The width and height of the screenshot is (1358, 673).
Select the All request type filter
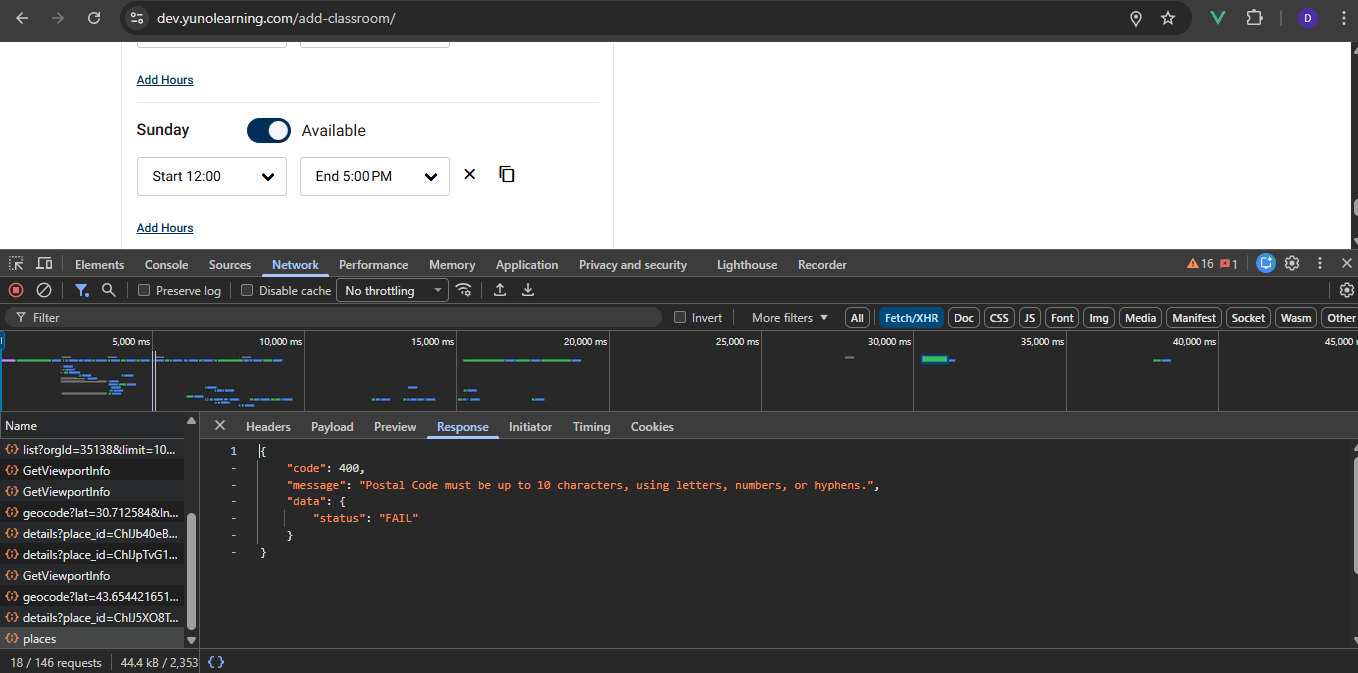pyautogui.click(x=857, y=317)
